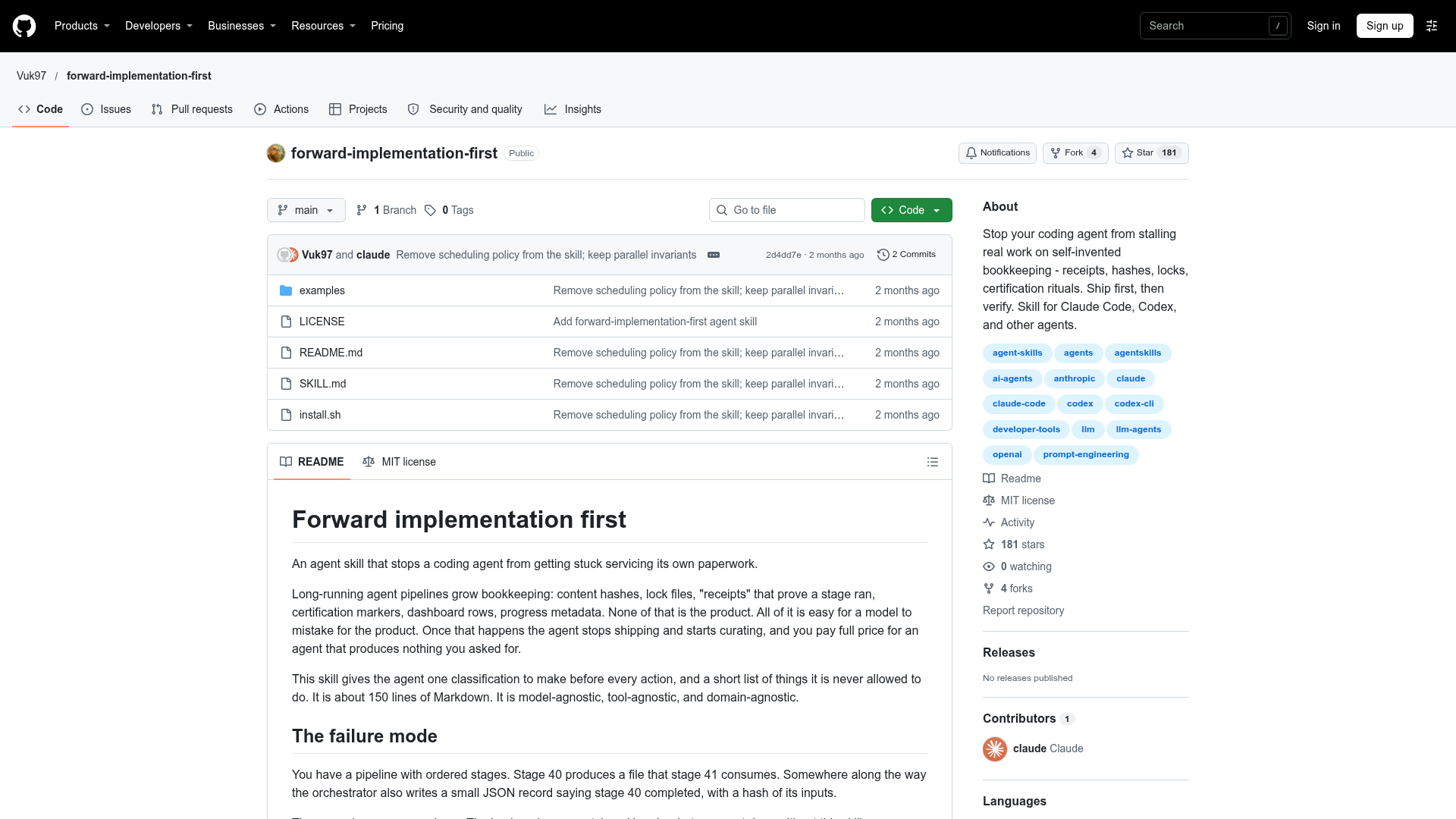Open the main branch selector dropdown
Screen dimensions: 1456x819
point(306,210)
